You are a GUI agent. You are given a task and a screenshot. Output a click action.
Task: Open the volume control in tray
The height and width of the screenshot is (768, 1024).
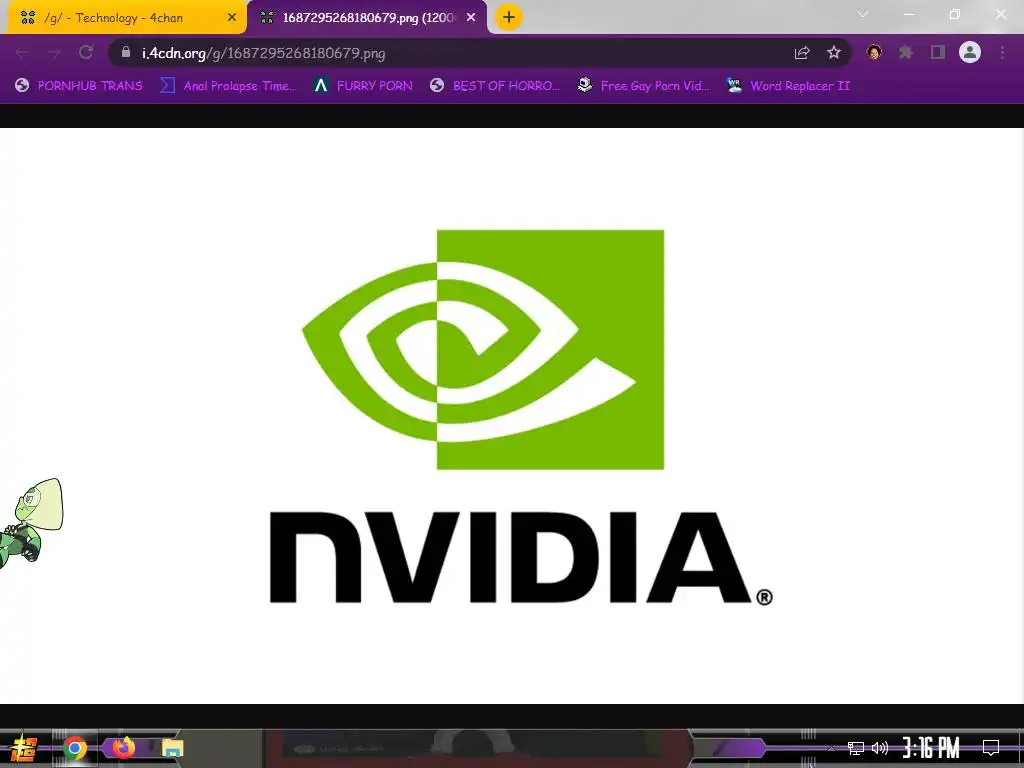pyautogui.click(x=880, y=748)
